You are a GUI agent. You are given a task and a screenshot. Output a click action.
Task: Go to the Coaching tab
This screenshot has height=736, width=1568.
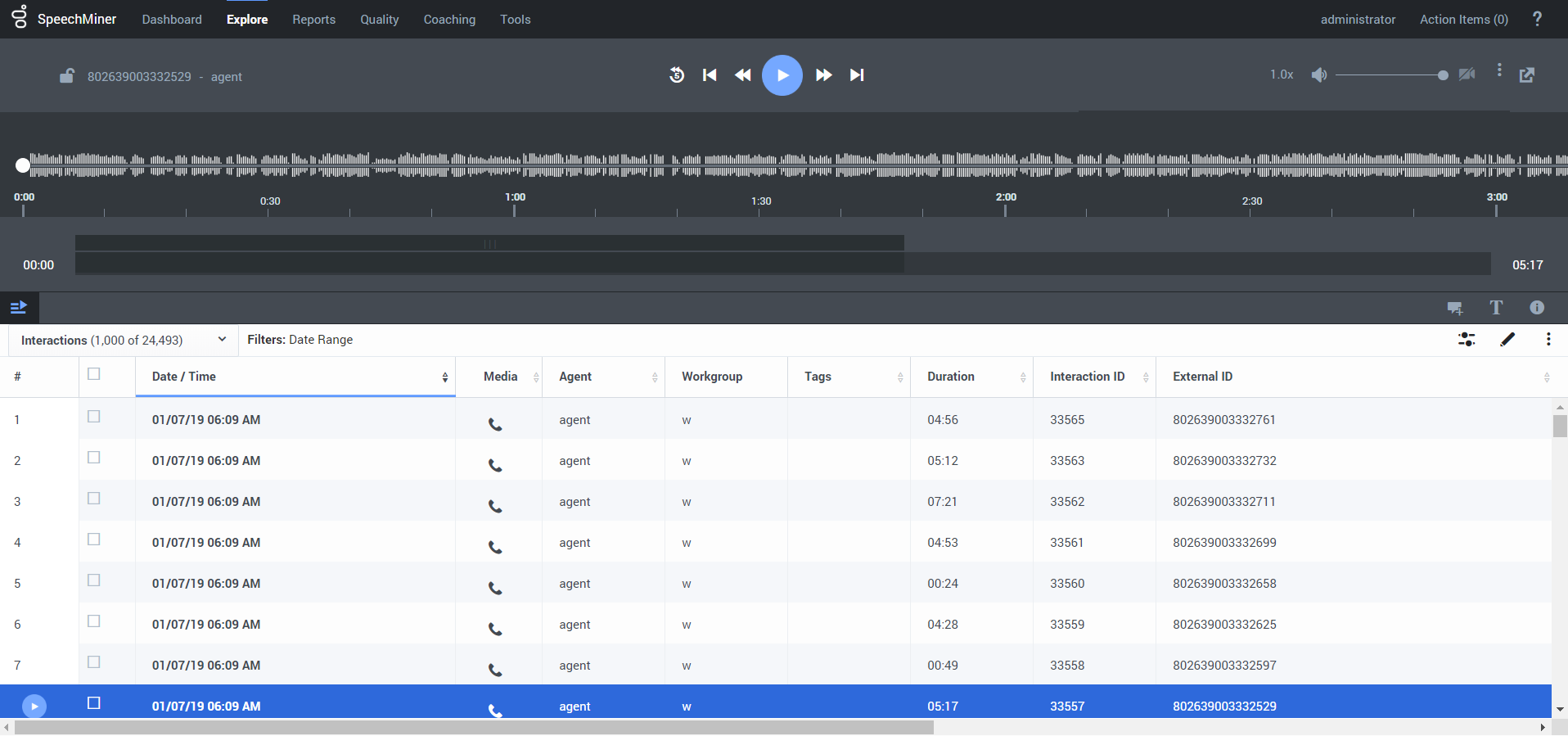449,20
